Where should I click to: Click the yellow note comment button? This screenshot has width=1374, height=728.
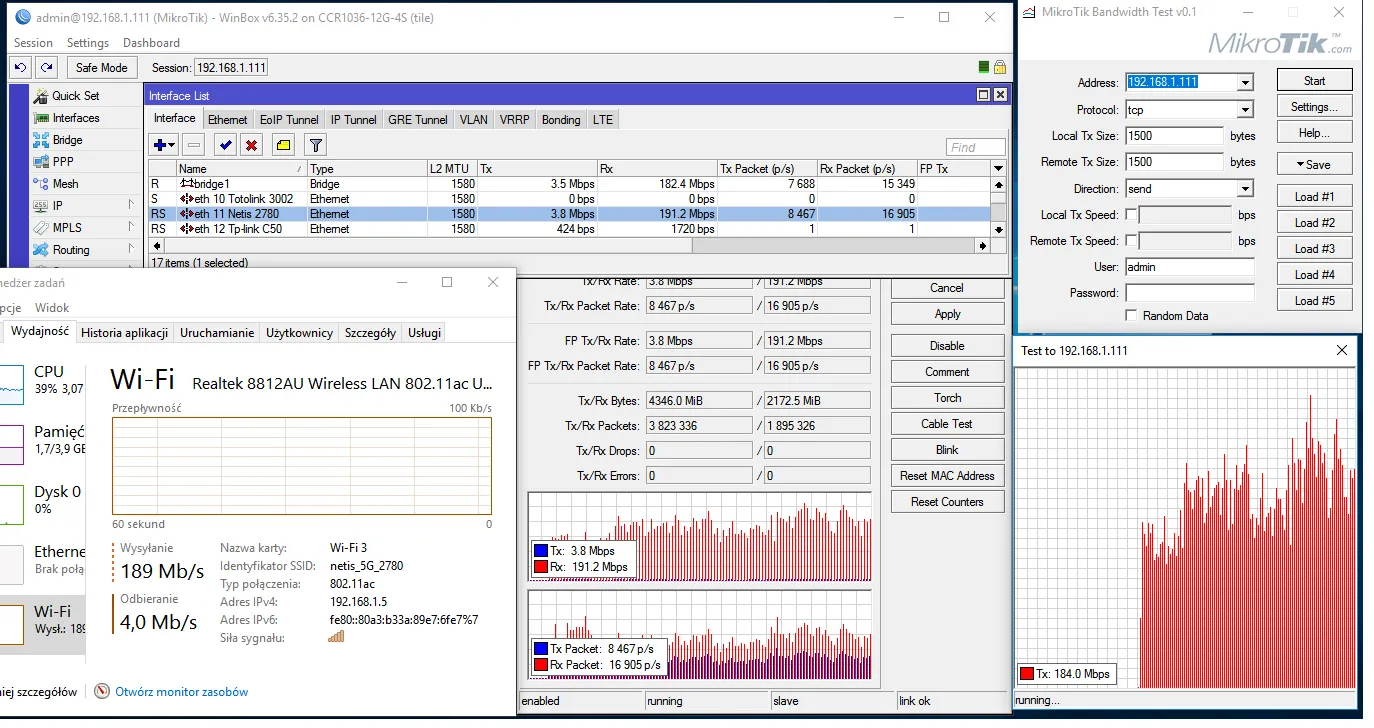click(283, 146)
